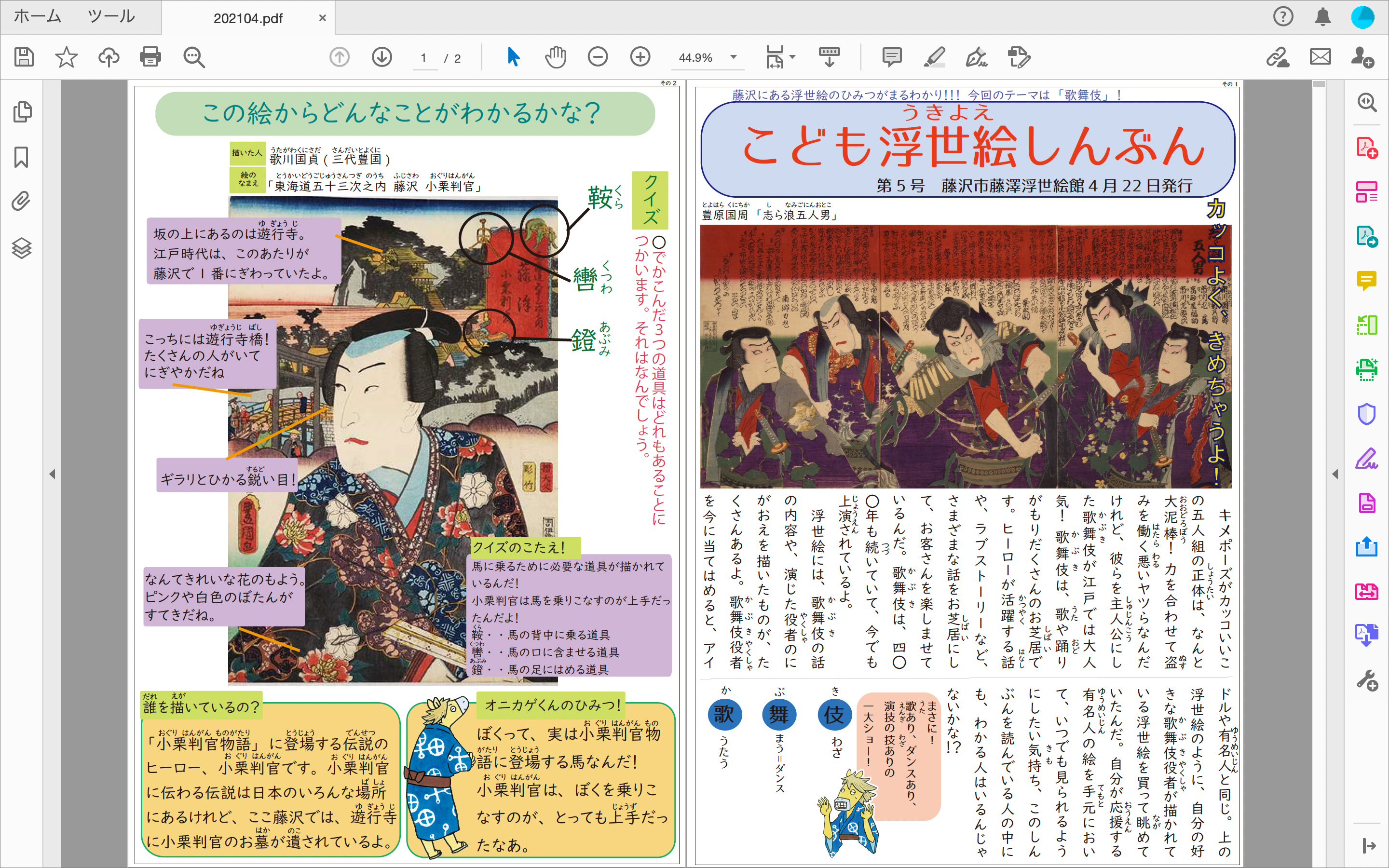Activate the hand pan tool
This screenshot has width=1389, height=868.
tap(555, 57)
